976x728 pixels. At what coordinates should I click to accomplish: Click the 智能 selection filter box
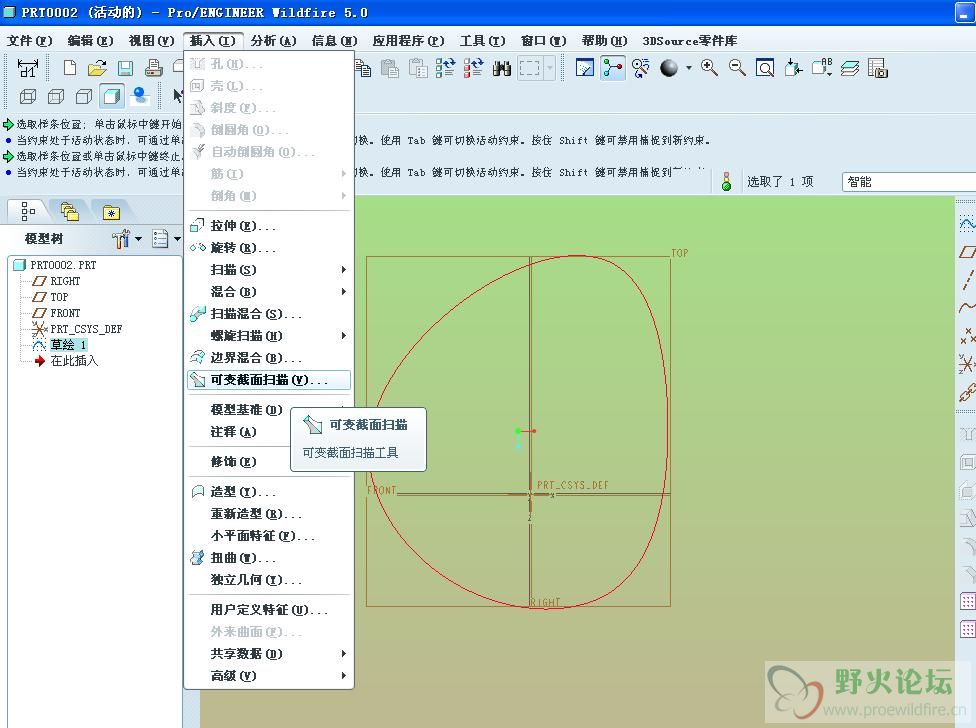tap(908, 182)
